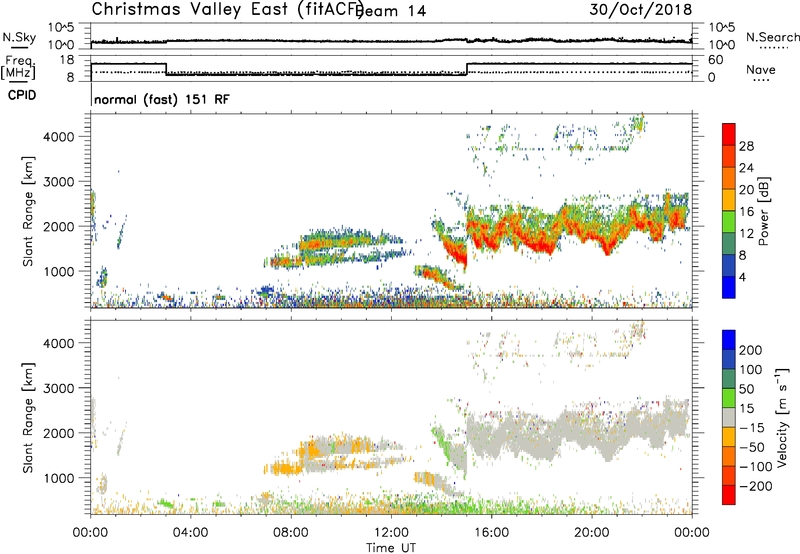Screen dimensions: 800x554
Task: Click the '2000' tick of the velocity panel
Action: (59, 433)
